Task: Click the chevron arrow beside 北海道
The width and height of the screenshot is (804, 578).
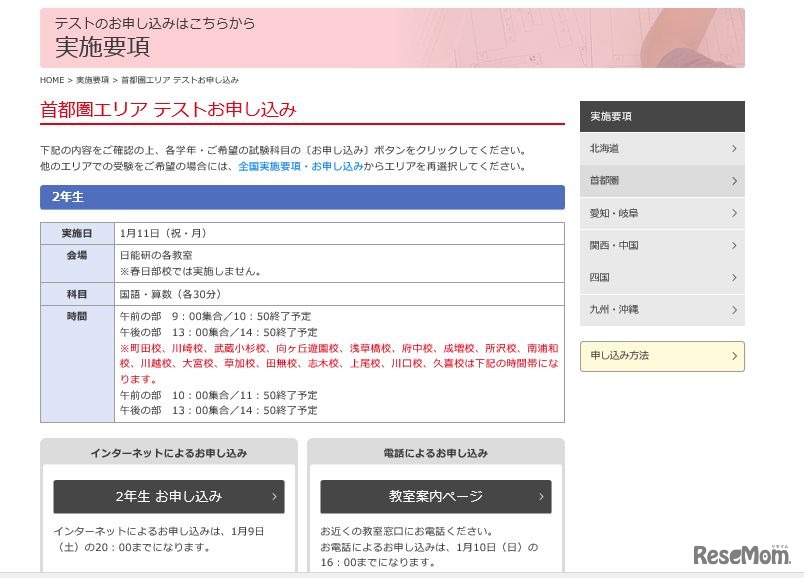Action: 733,149
